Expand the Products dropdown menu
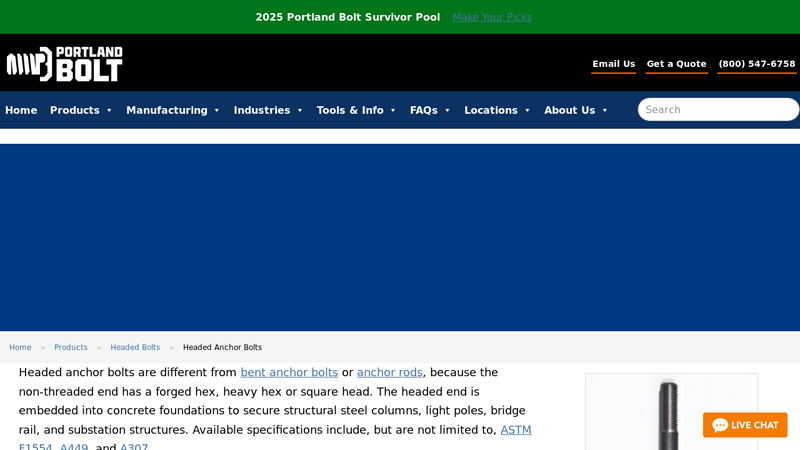This screenshot has height=450, width=800. (x=81, y=110)
